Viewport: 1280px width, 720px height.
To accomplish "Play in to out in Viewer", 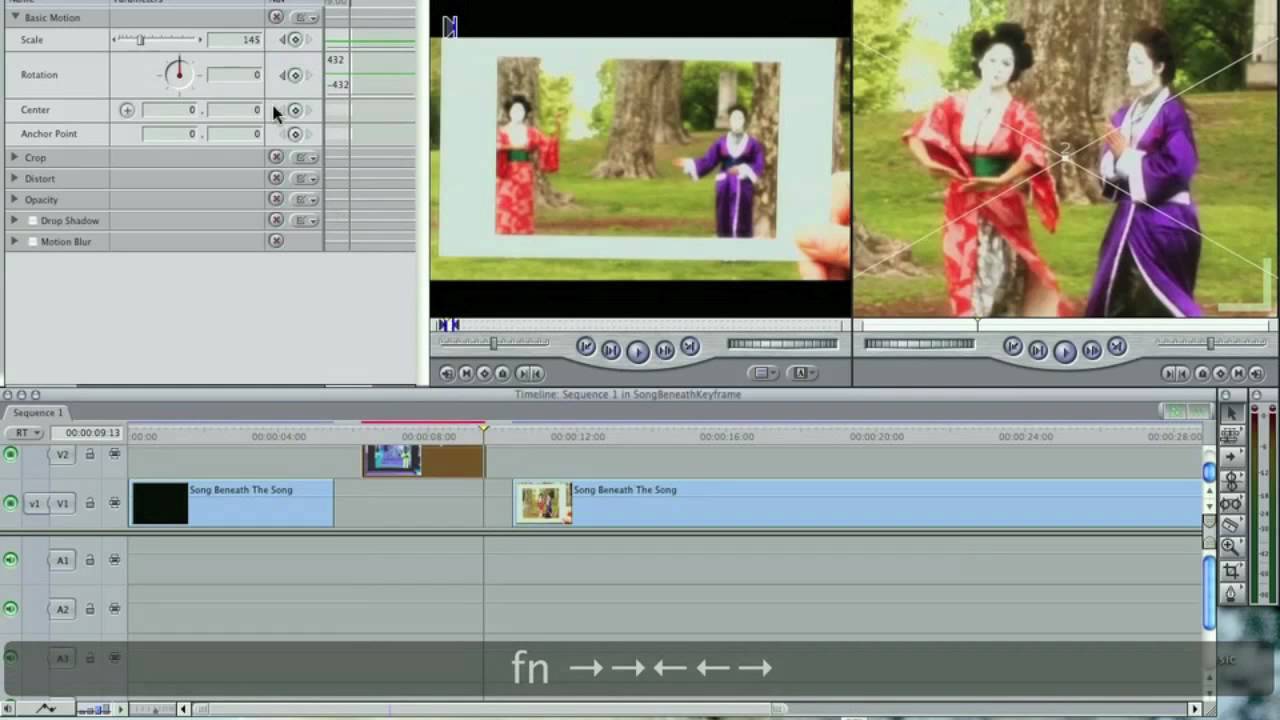I will point(611,350).
